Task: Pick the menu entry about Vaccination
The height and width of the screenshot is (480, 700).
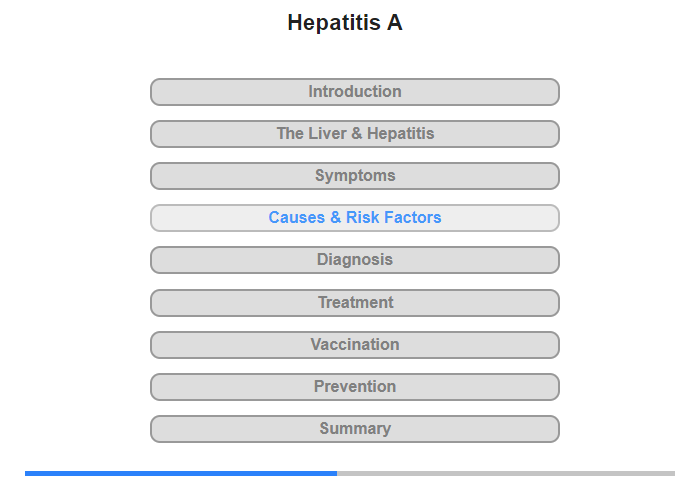Action: click(354, 345)
